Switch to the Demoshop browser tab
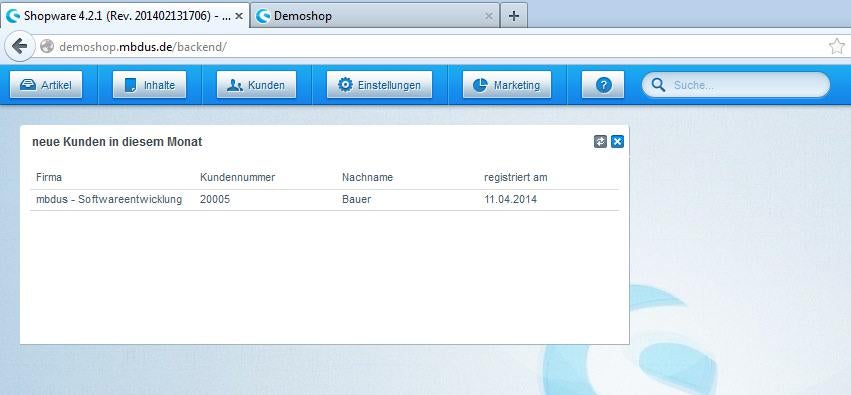851x395 pixels. tap(374, 16)
